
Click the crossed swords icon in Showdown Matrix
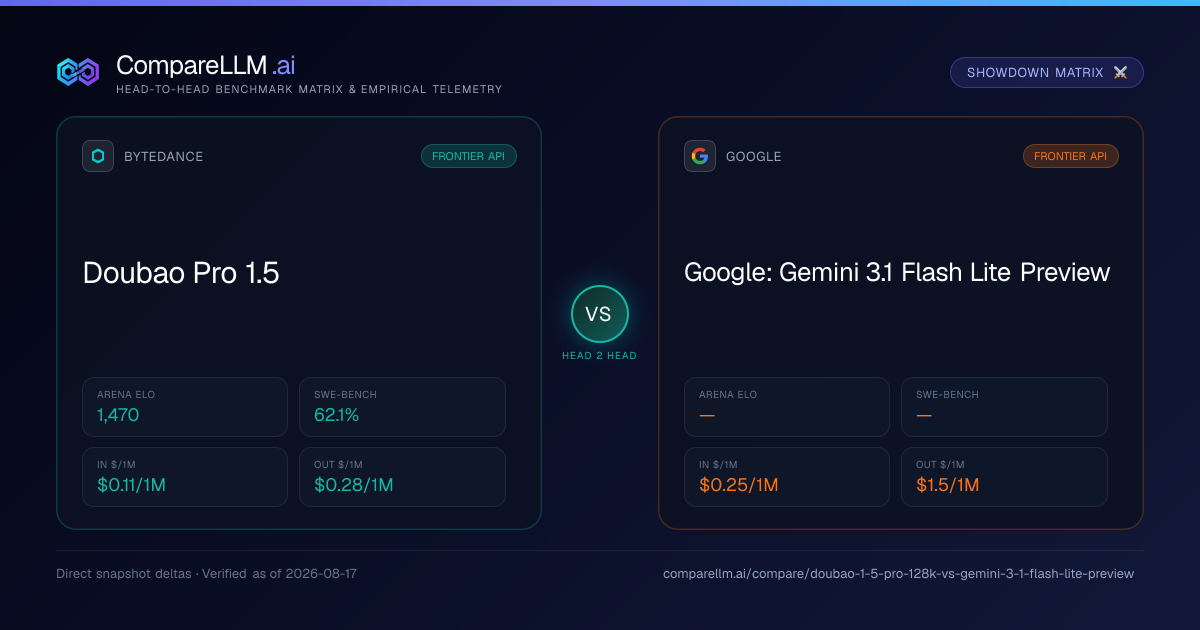(1120, 72)
